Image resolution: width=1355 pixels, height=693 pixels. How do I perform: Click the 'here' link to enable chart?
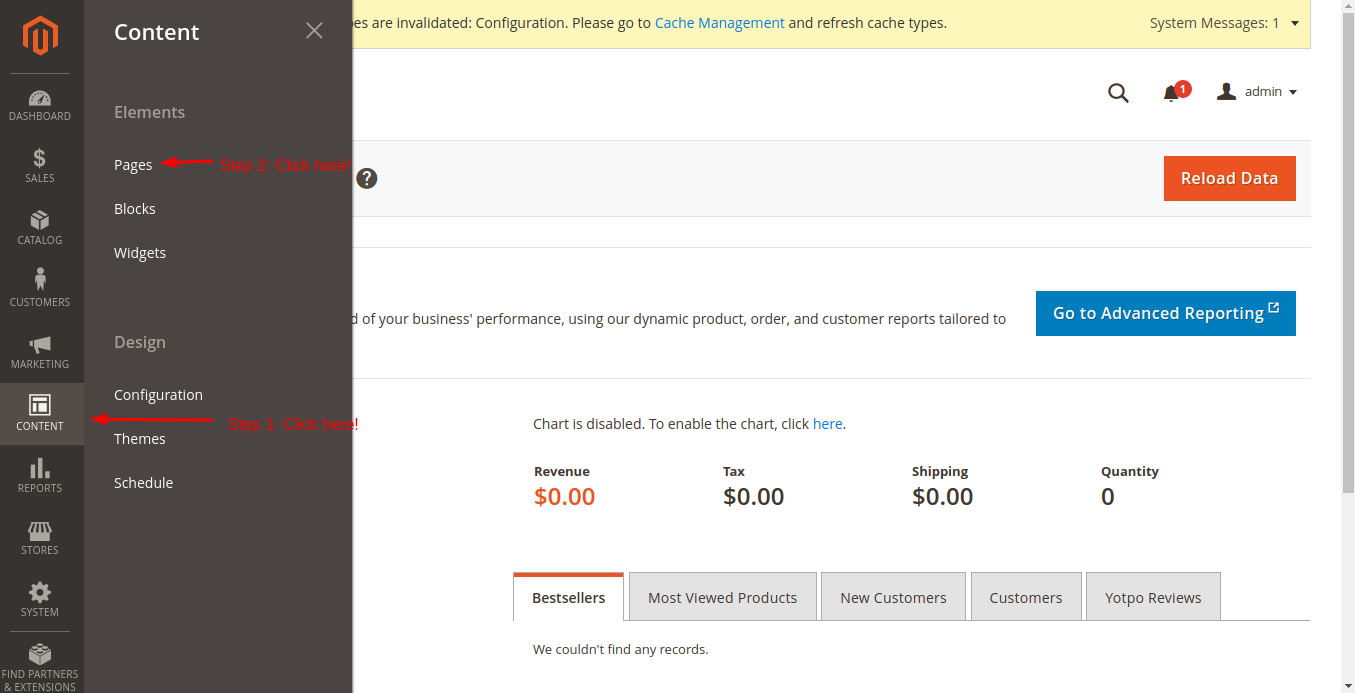tap(827, 424)
